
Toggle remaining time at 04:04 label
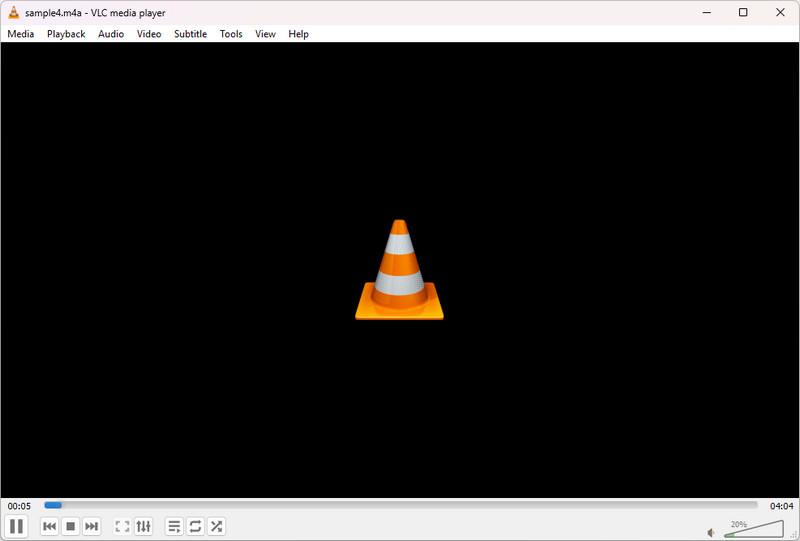pos(782,506)
